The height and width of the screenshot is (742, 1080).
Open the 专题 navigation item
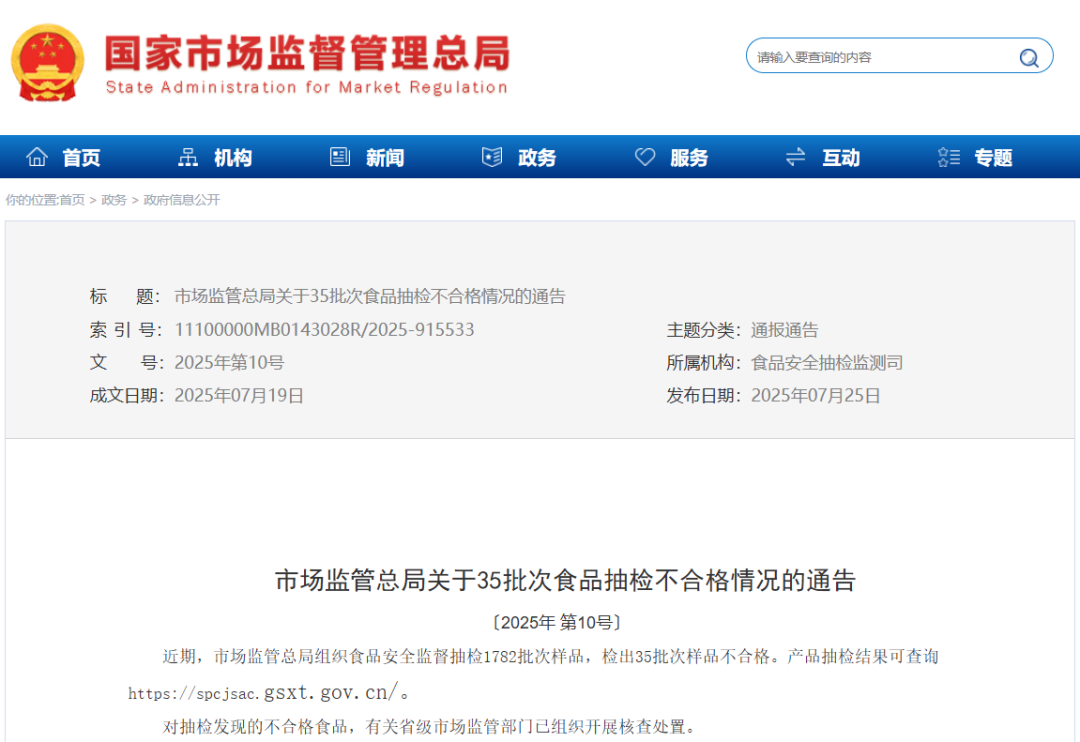coord(993,158)
